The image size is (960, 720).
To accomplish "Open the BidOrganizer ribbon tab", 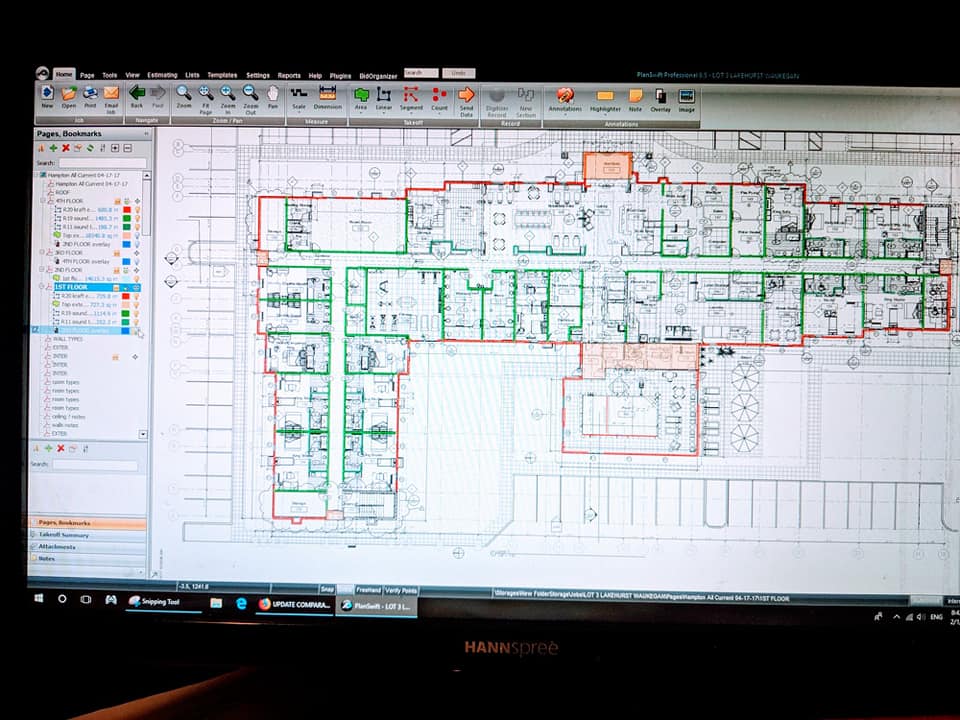I will click(378, 77).
